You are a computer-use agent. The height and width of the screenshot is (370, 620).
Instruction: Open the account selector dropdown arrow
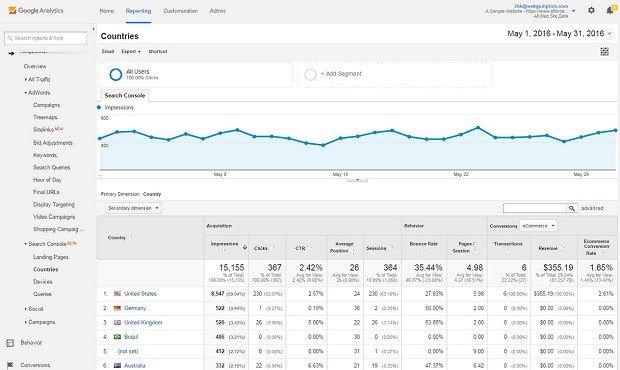574,11
